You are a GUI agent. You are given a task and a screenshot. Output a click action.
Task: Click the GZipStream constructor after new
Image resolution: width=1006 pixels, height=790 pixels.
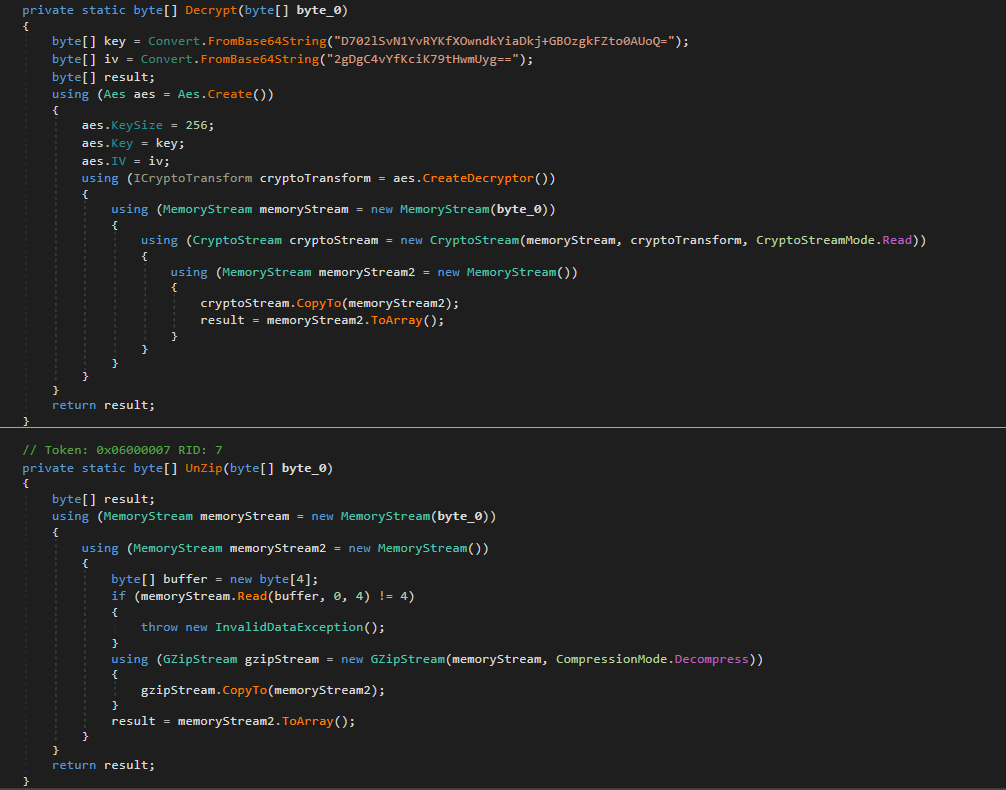click(x=404, y=659)
